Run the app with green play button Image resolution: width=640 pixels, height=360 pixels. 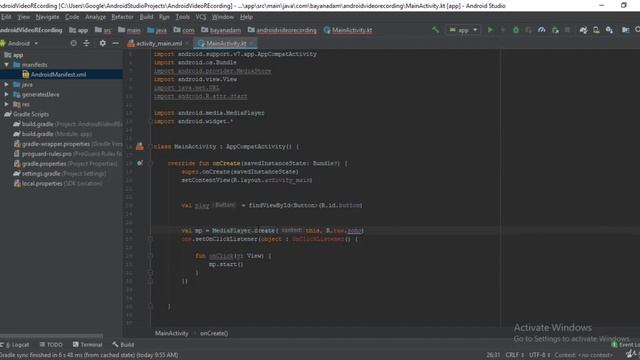pyautogui.click(x=490, y=30)
